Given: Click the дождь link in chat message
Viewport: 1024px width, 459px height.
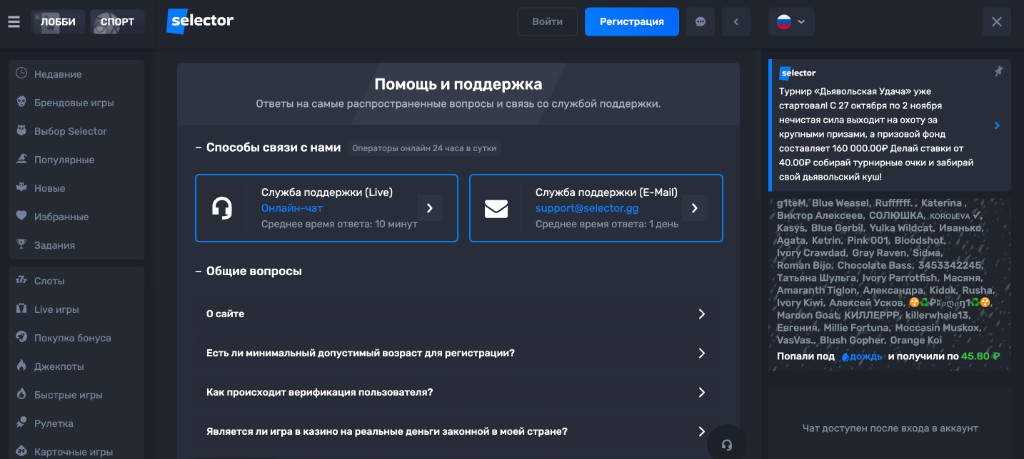Looking at the screenshot, I should pyautogui.click(x=862, y=356).
